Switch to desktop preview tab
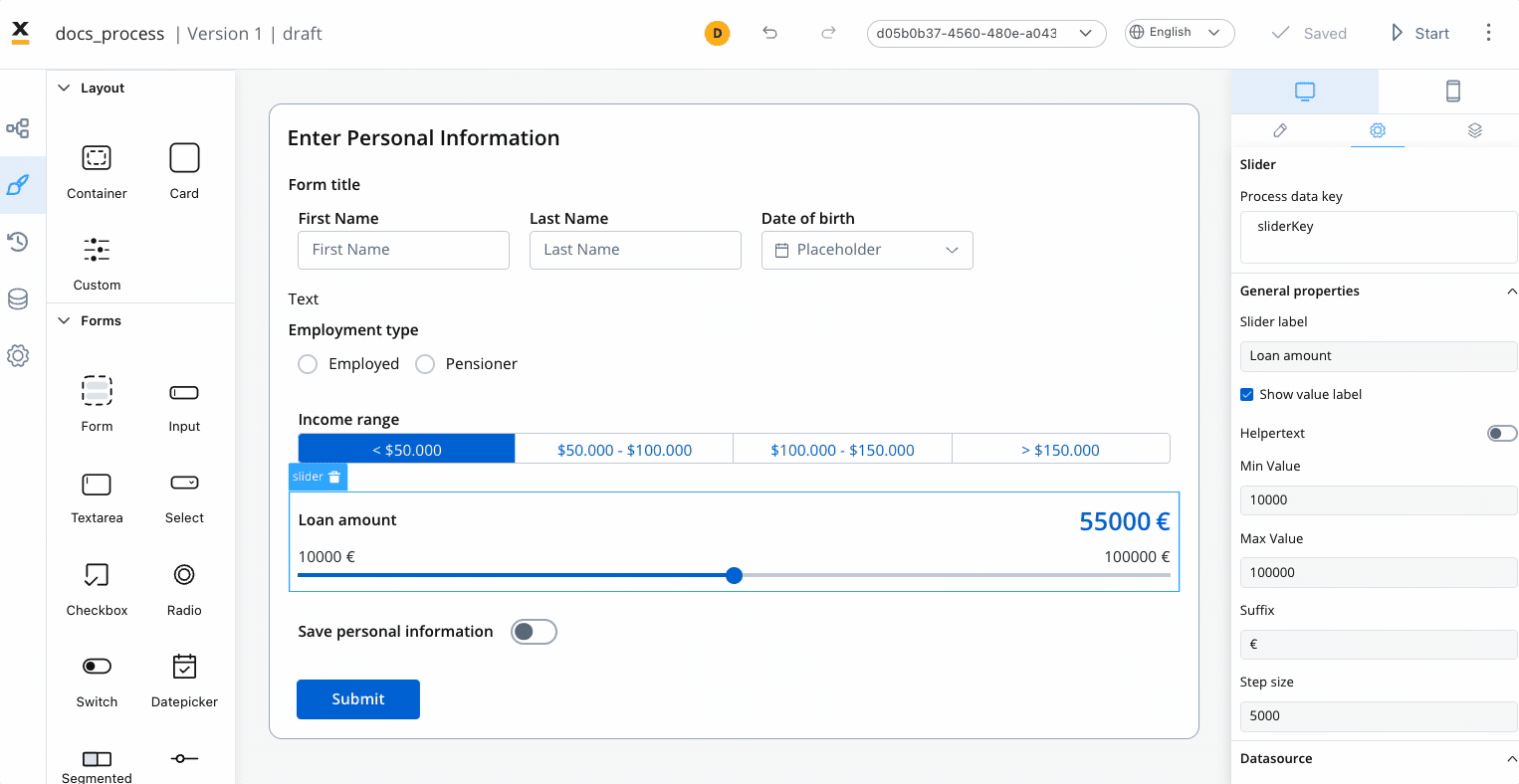This screenshot has width=1519, height=784. tap(1305, 92)
